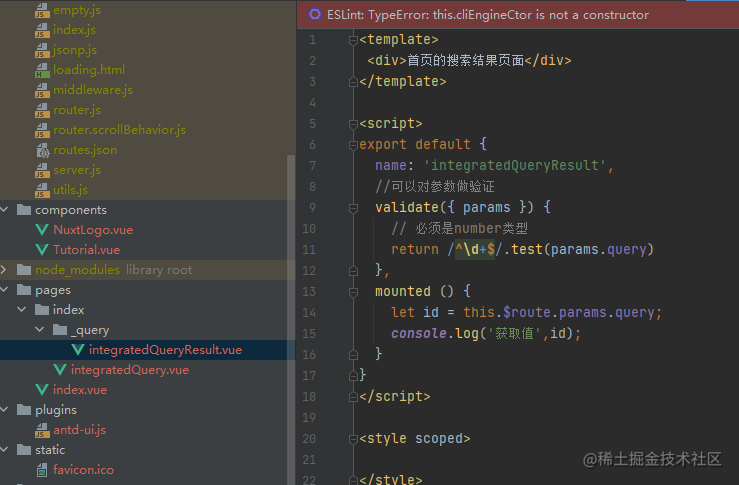Click the HTML icon of loading.html
The width and height of the screenshot is (739, 485).
[42, 70]
